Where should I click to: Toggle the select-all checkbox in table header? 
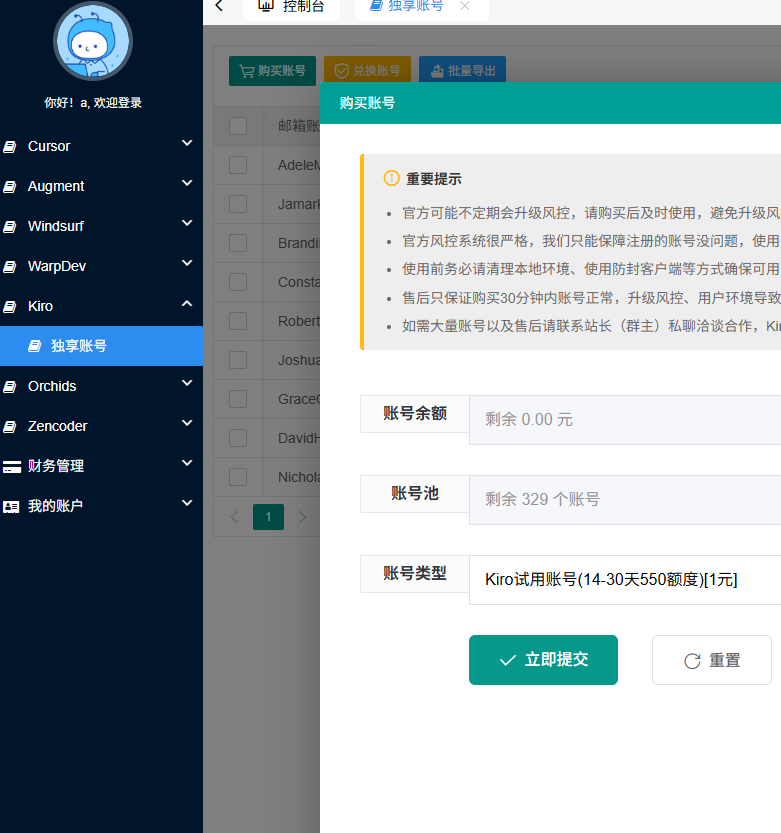pyautogui.click(x=238, y=126)
